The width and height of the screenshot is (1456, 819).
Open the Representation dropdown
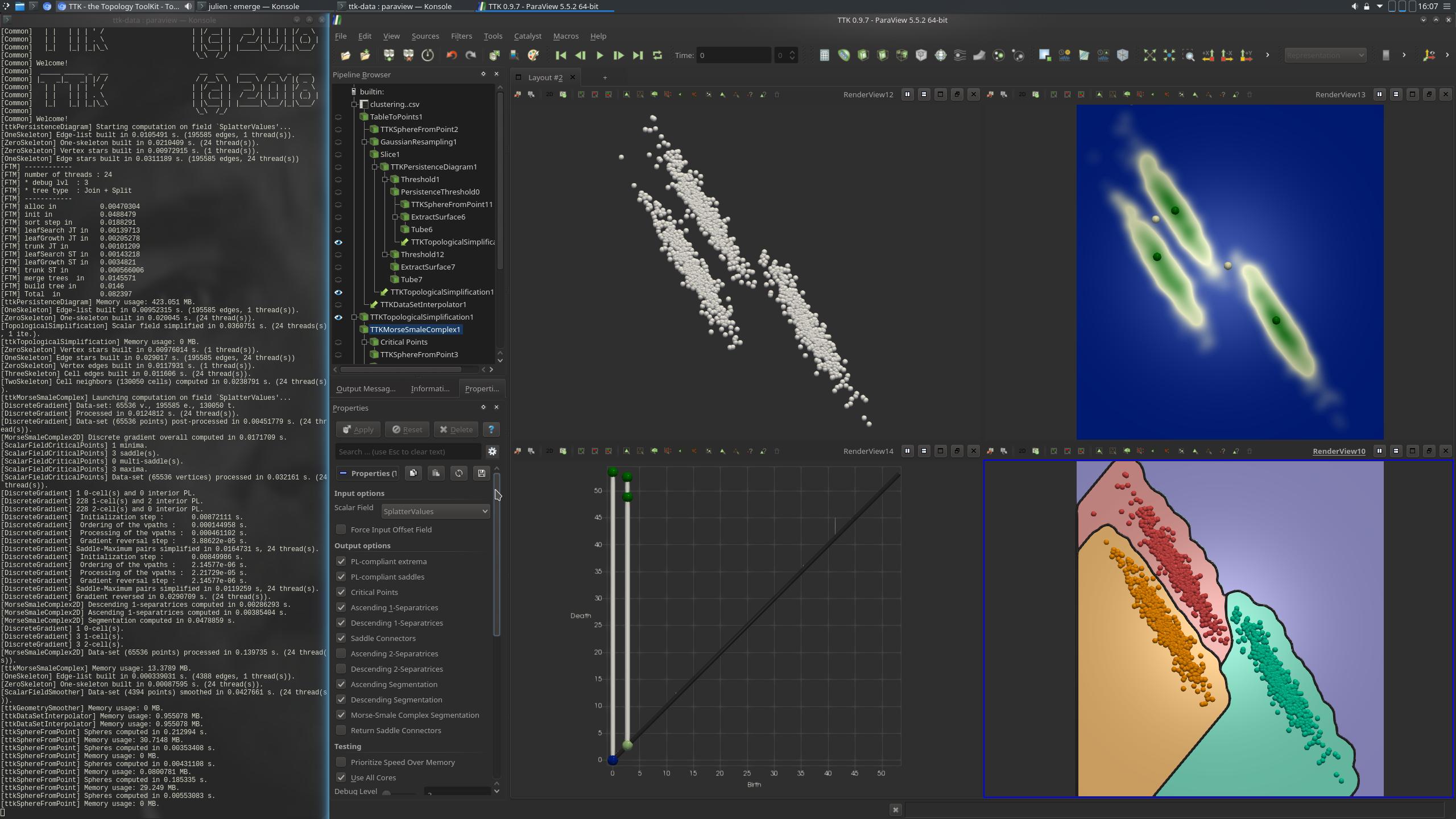pos(1325,55)
